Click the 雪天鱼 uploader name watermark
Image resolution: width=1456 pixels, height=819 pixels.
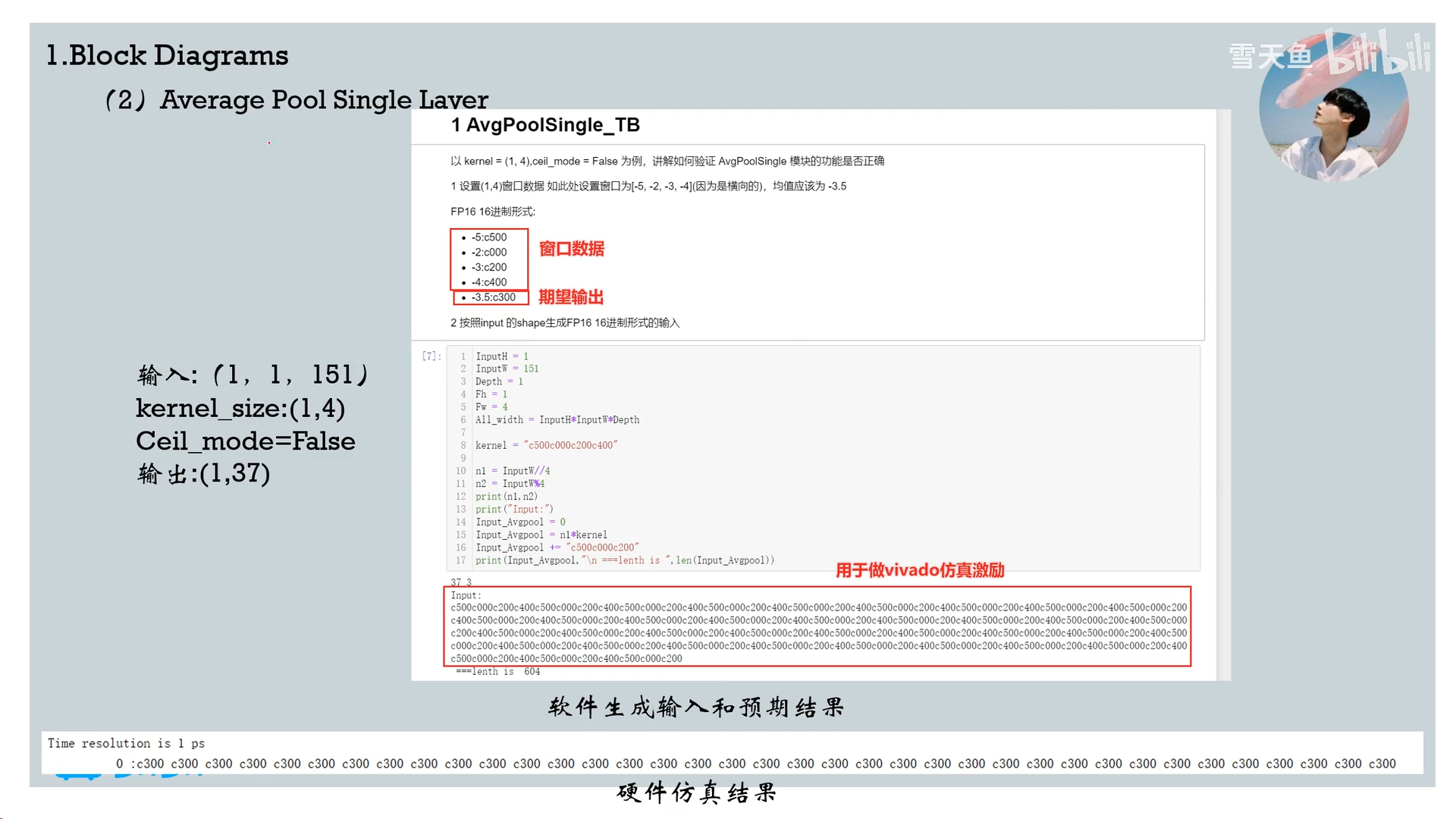(x=1269, y=57)
